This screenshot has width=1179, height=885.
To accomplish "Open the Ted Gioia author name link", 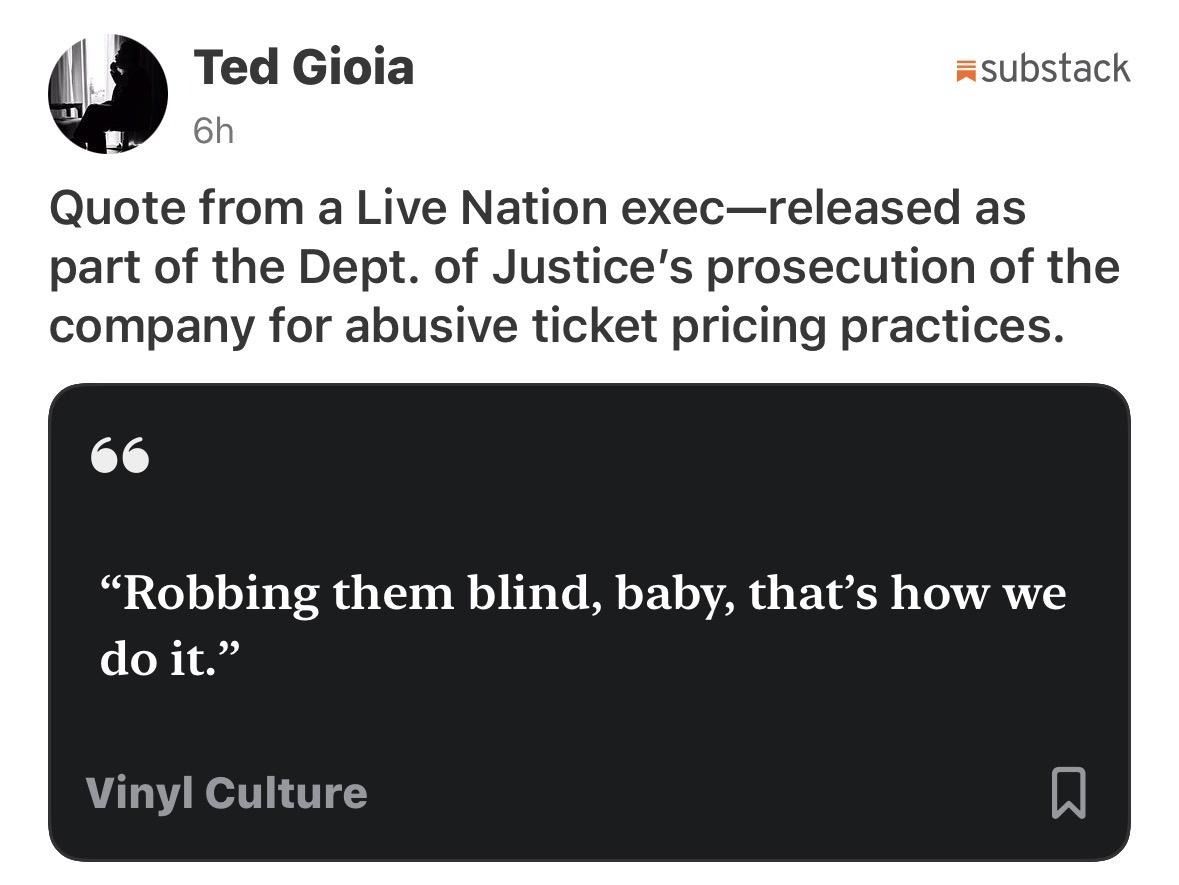I will tap(303, 68).
